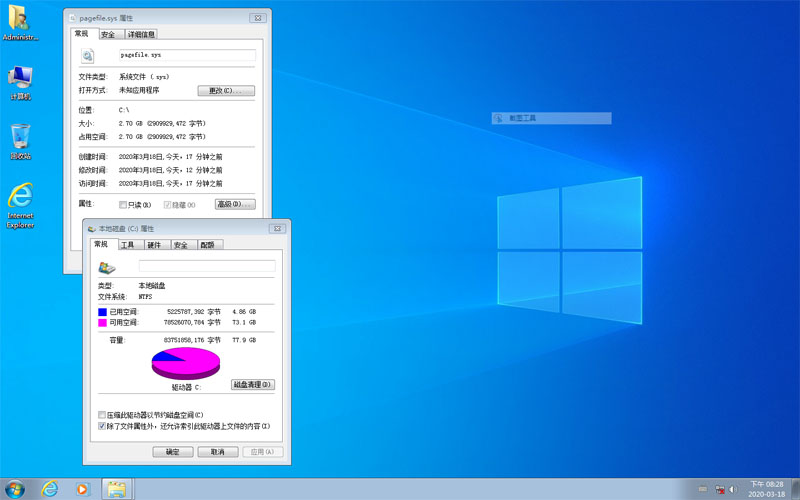Image resolution: width=800 pixels, height=500 pixels.
Task: Click the C:\ location value
Action: (124, 110)
